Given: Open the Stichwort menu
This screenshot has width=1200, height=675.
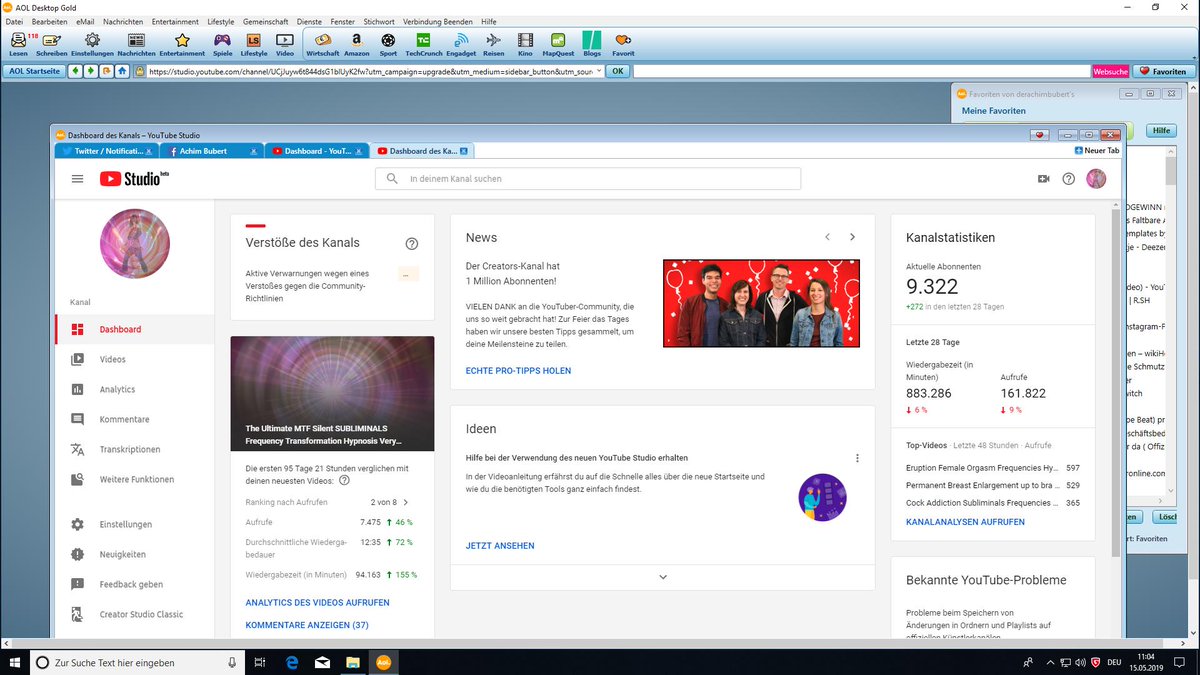Looking at the screenshot, I should [x=379, y=21].
